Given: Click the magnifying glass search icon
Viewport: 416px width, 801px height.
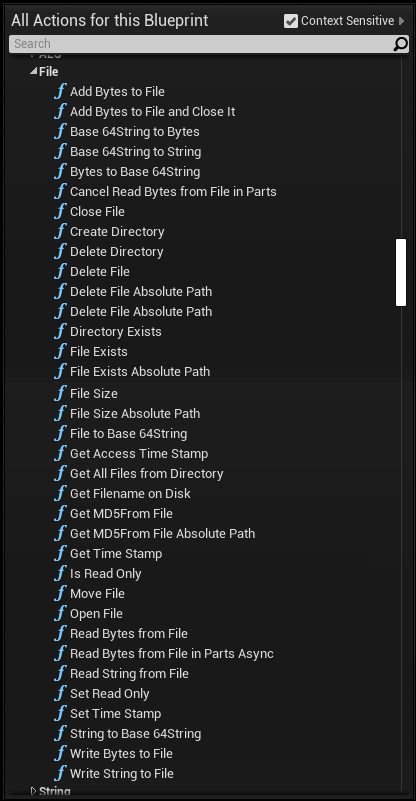Looking at the screenshot, I should point(400,44).
